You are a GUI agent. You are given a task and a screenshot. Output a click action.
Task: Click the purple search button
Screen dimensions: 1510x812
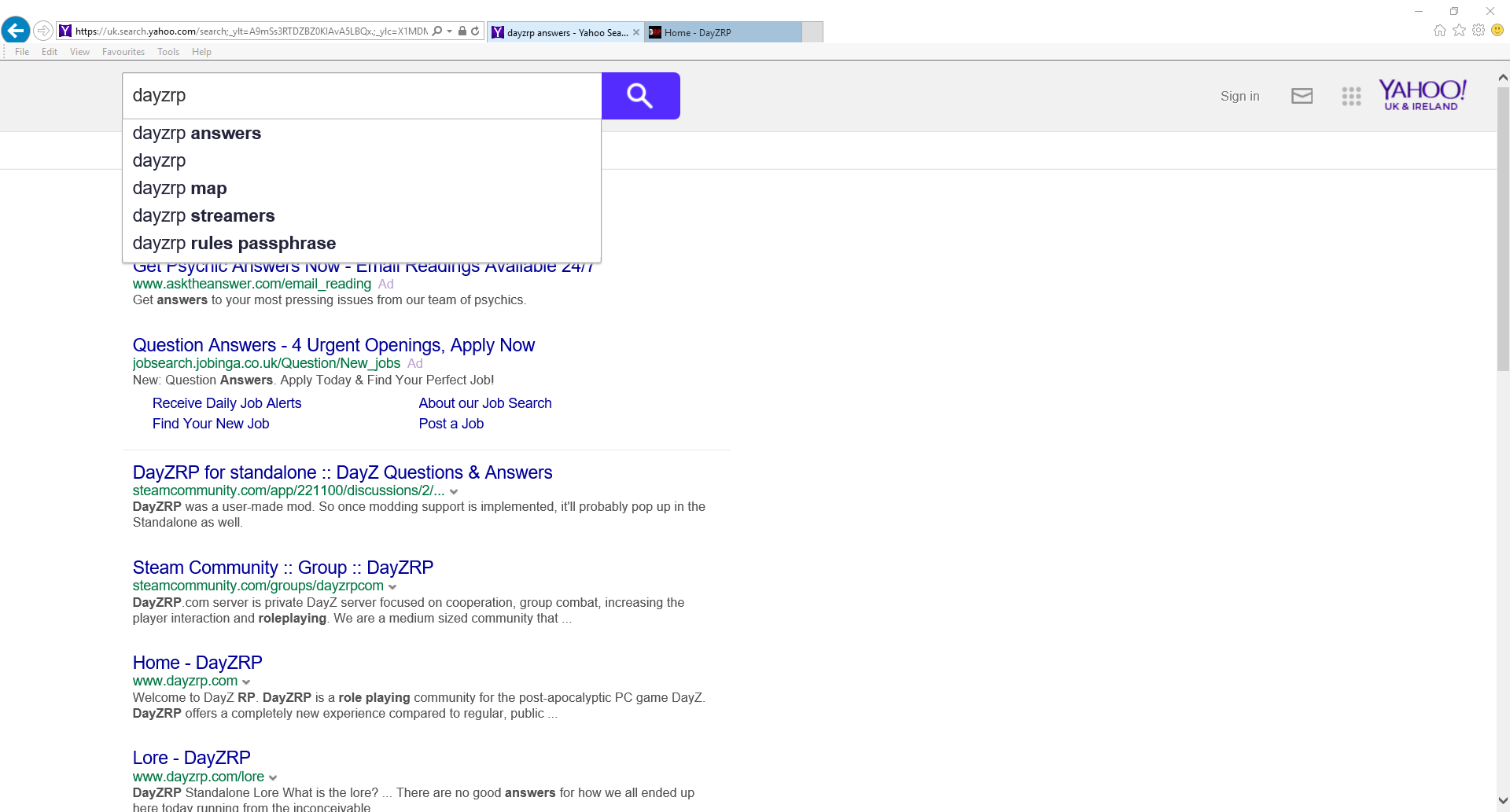[641, 96]
